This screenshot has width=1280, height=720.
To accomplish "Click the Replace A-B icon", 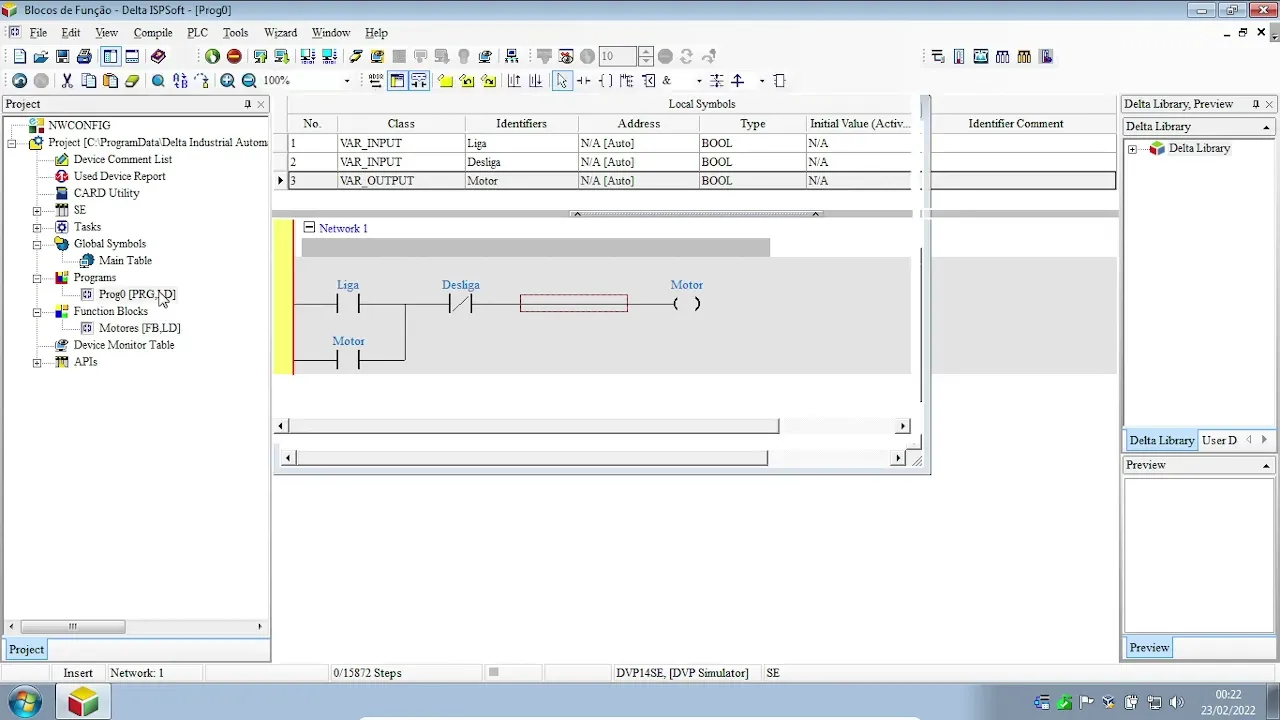I will pos(180,81).
